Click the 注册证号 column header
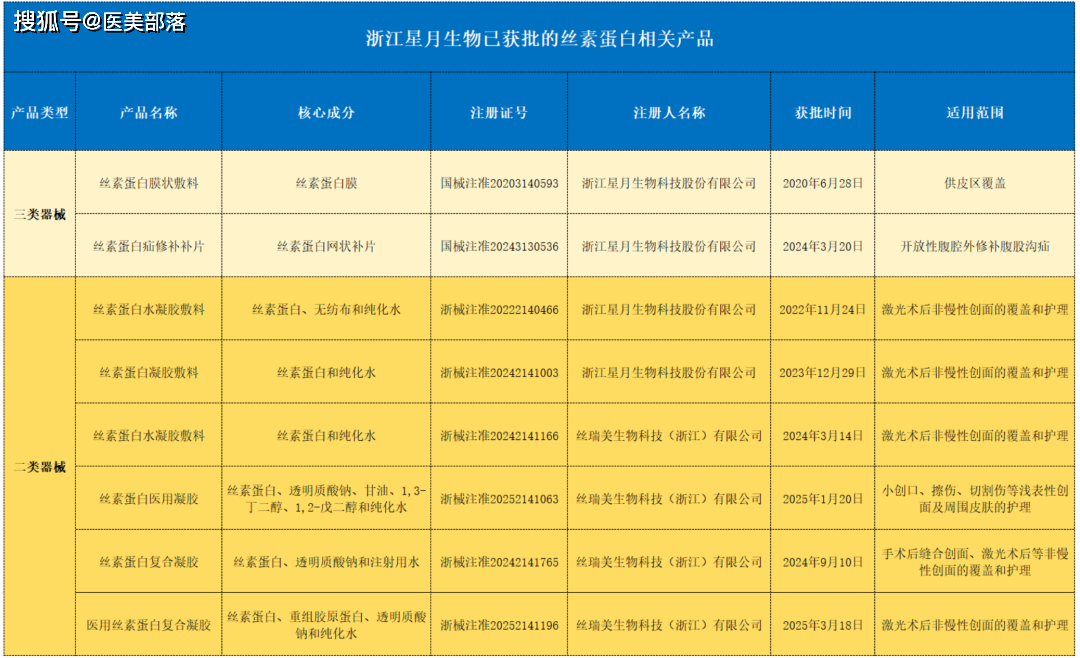The image size is (1080, 658). 499,112
